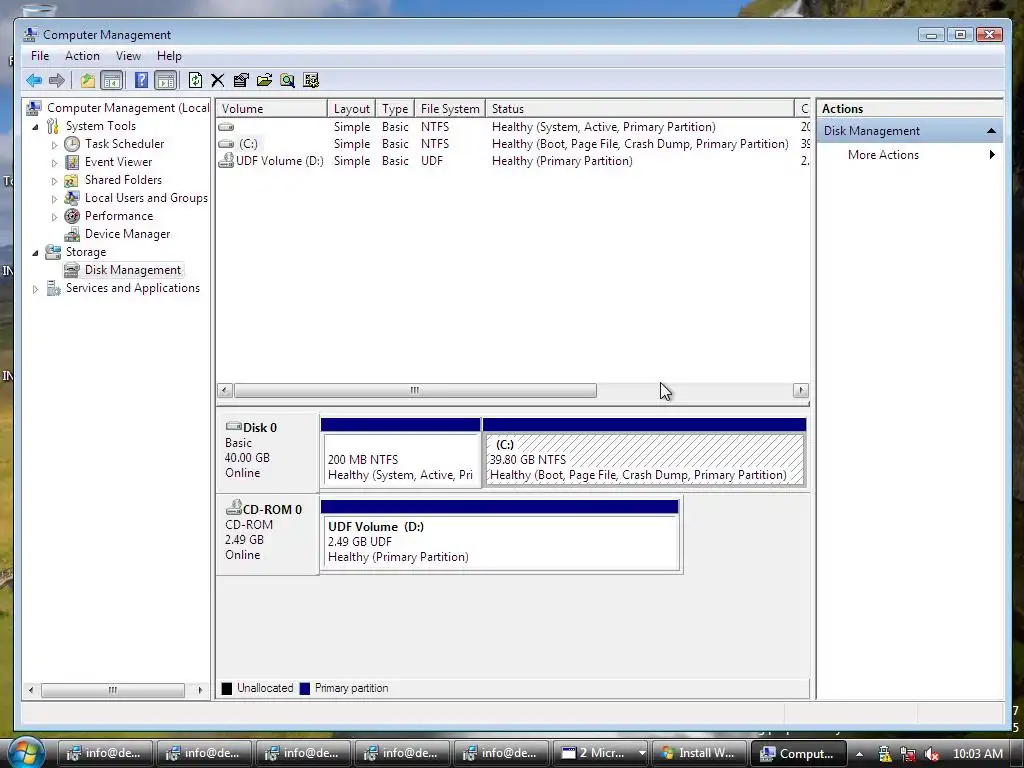Expand the Performance node
The width and height of the screenshot is (1024, 768).
[54, 217]
